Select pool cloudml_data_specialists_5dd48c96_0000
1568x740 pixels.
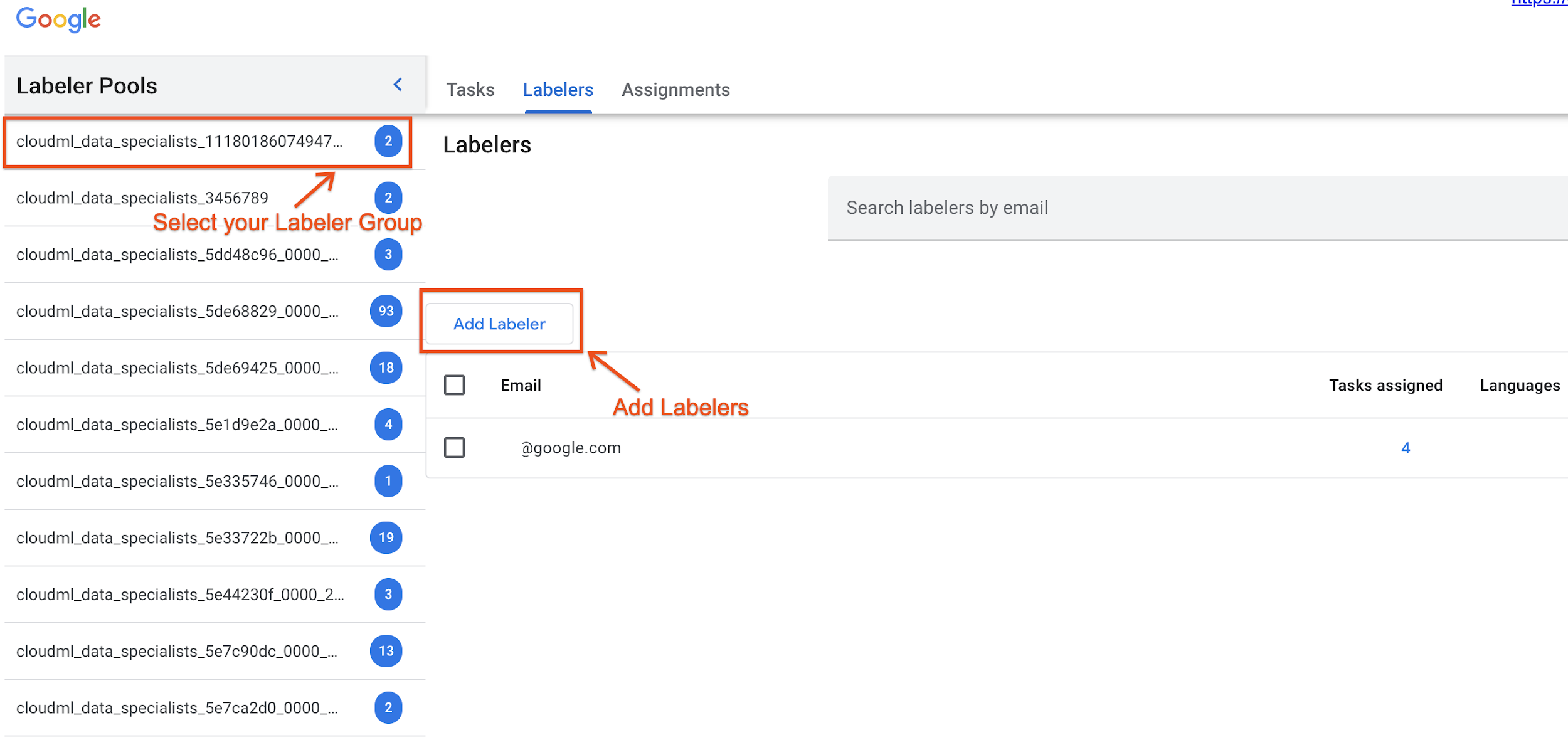coord(177,255)
